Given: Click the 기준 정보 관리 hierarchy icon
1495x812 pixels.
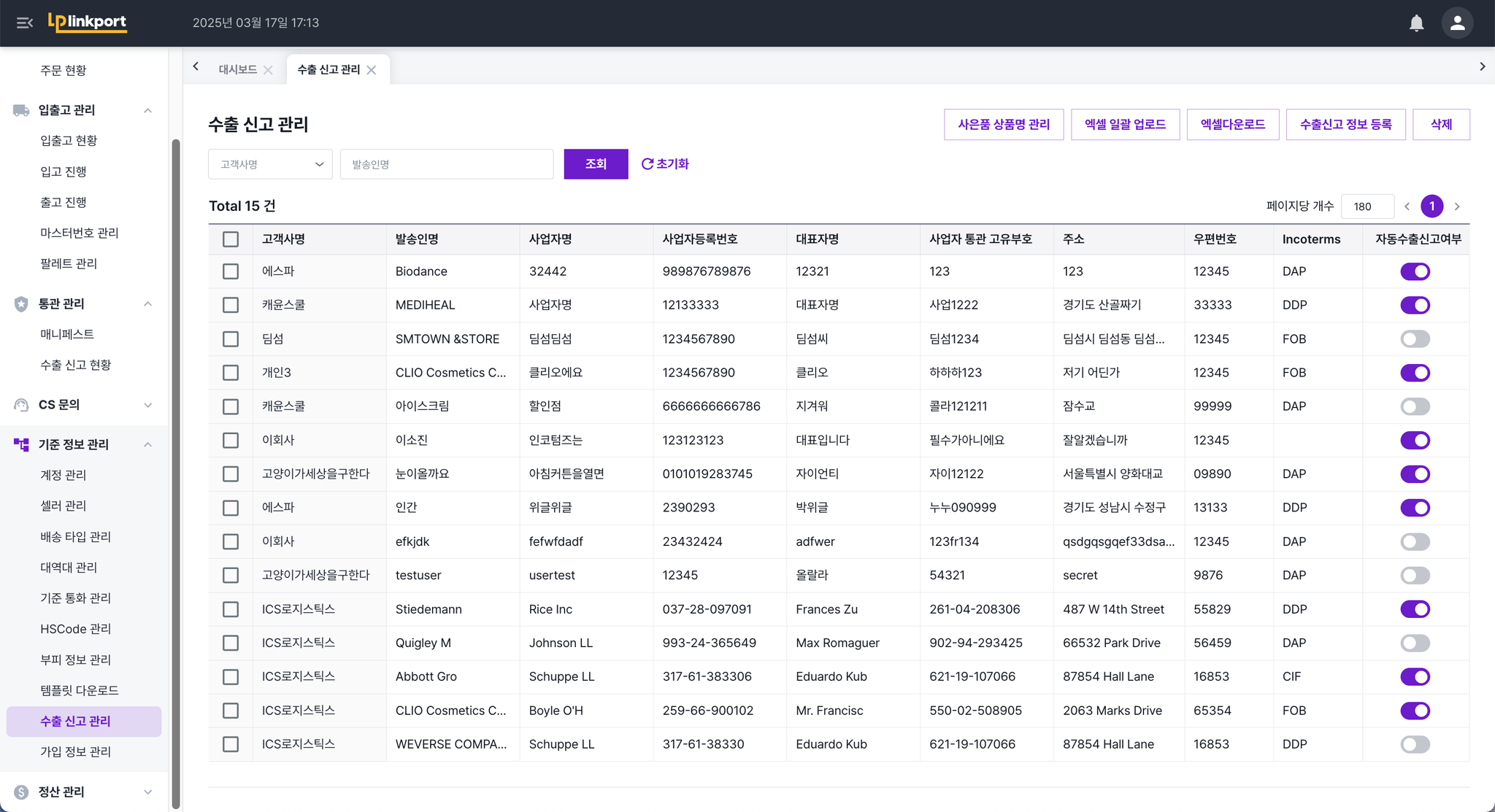Looking at the screenshot, I should (21, 444).
